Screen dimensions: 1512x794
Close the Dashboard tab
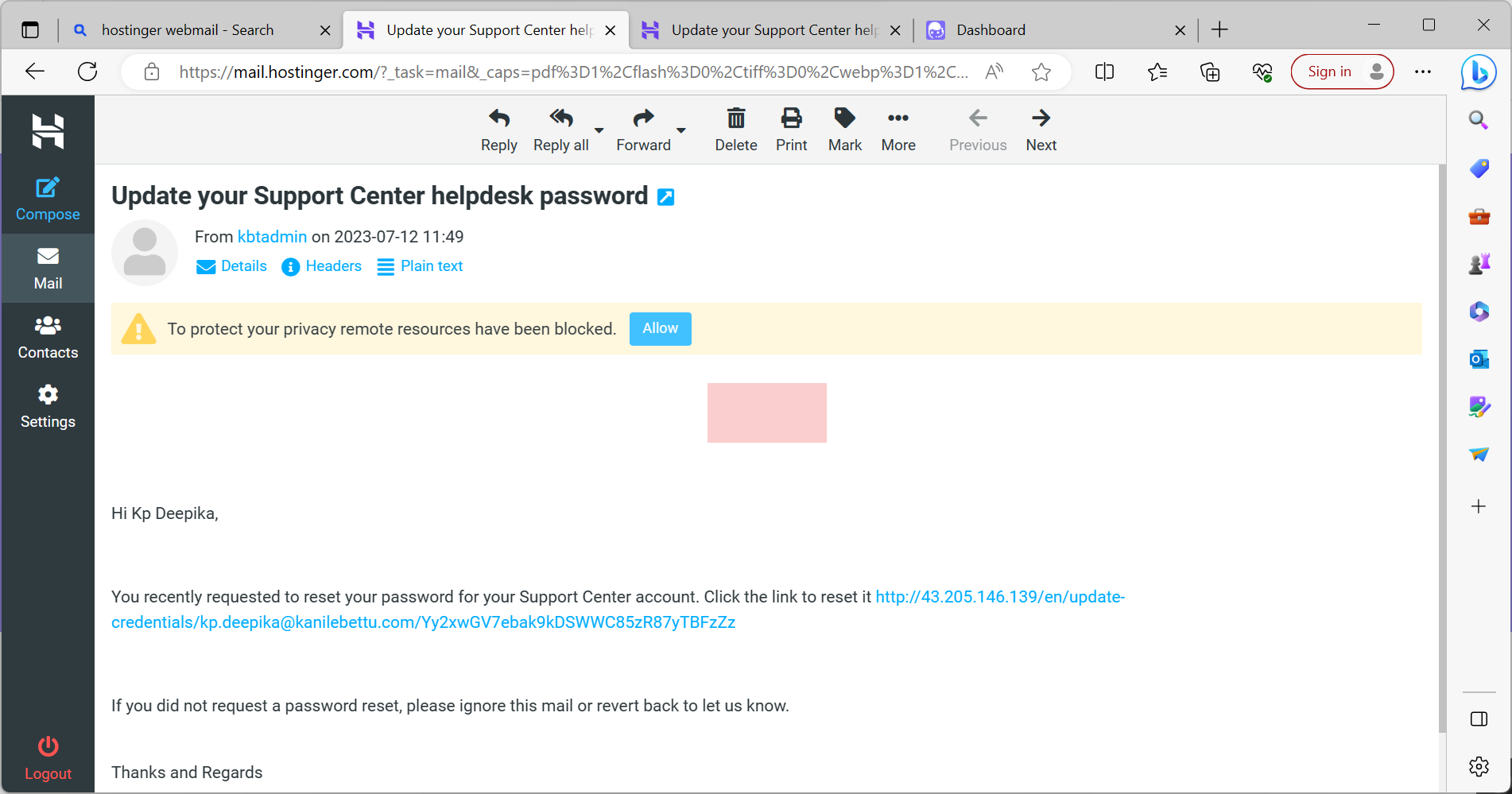point(1180,30)
